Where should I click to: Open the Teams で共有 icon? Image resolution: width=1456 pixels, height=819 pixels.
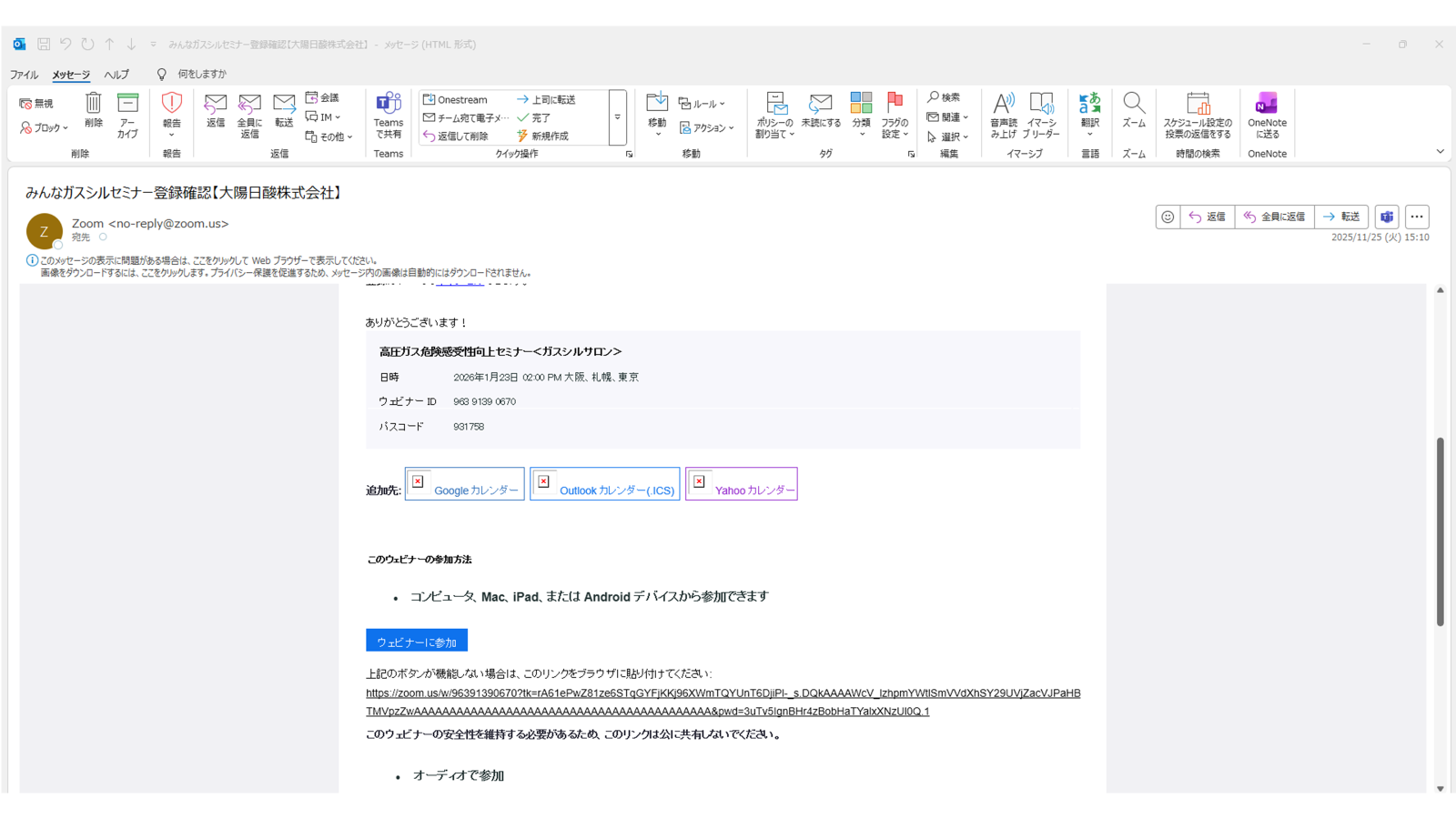coord(389,116)
